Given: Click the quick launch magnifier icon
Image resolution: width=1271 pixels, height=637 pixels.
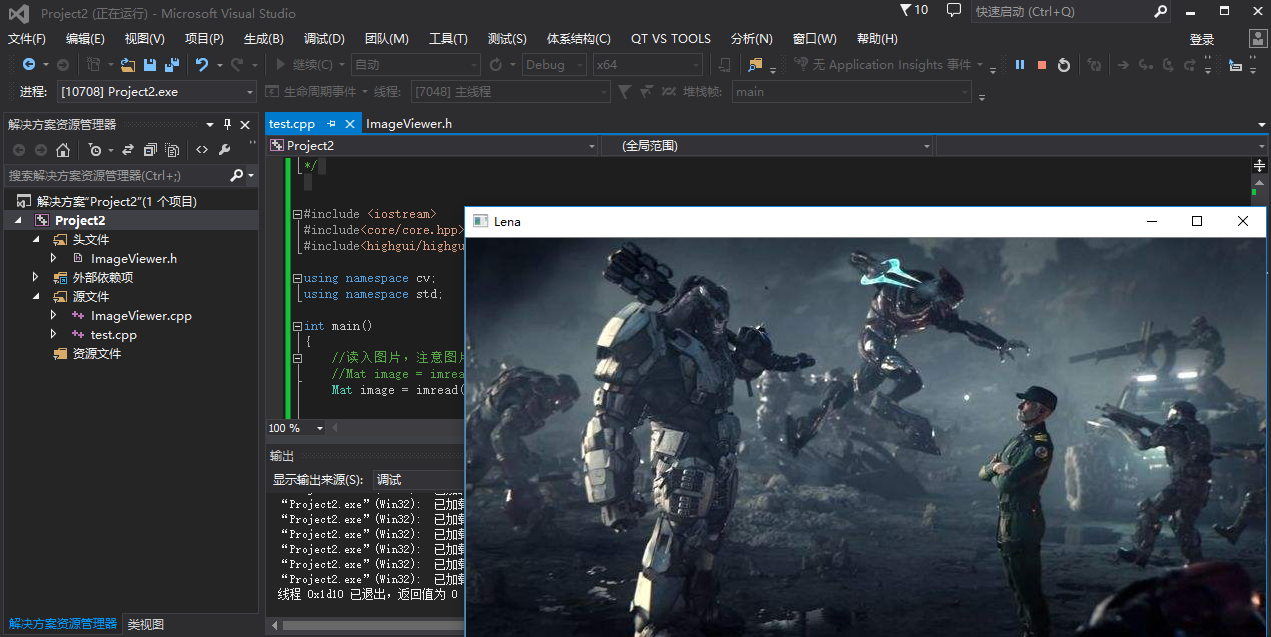Looking at the screenshot, I should pyautogui.click(x=1161, y=12).
